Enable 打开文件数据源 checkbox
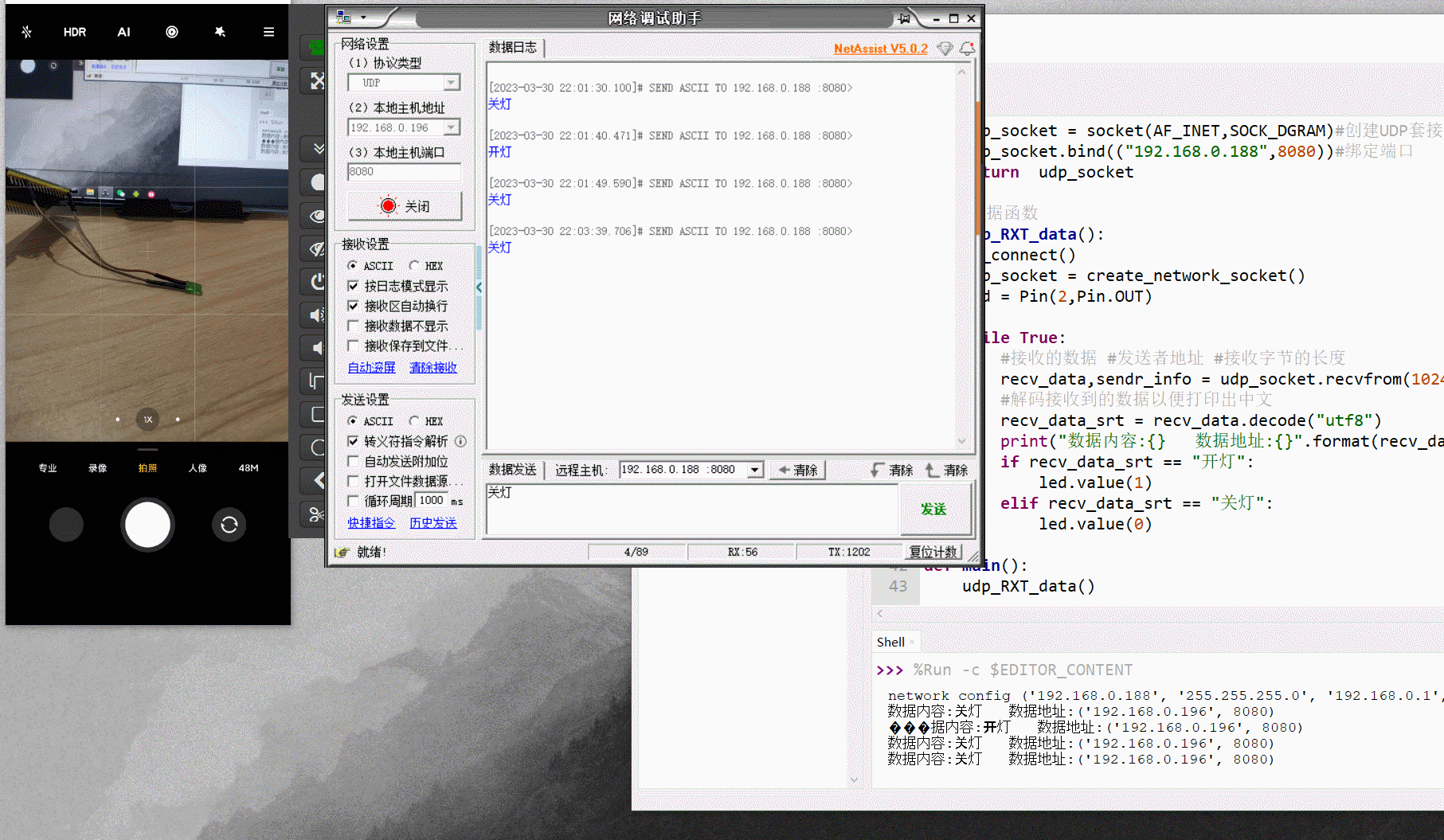Image resolution: width=1444 pixels, height=840 pixels. tap(353, 481)
